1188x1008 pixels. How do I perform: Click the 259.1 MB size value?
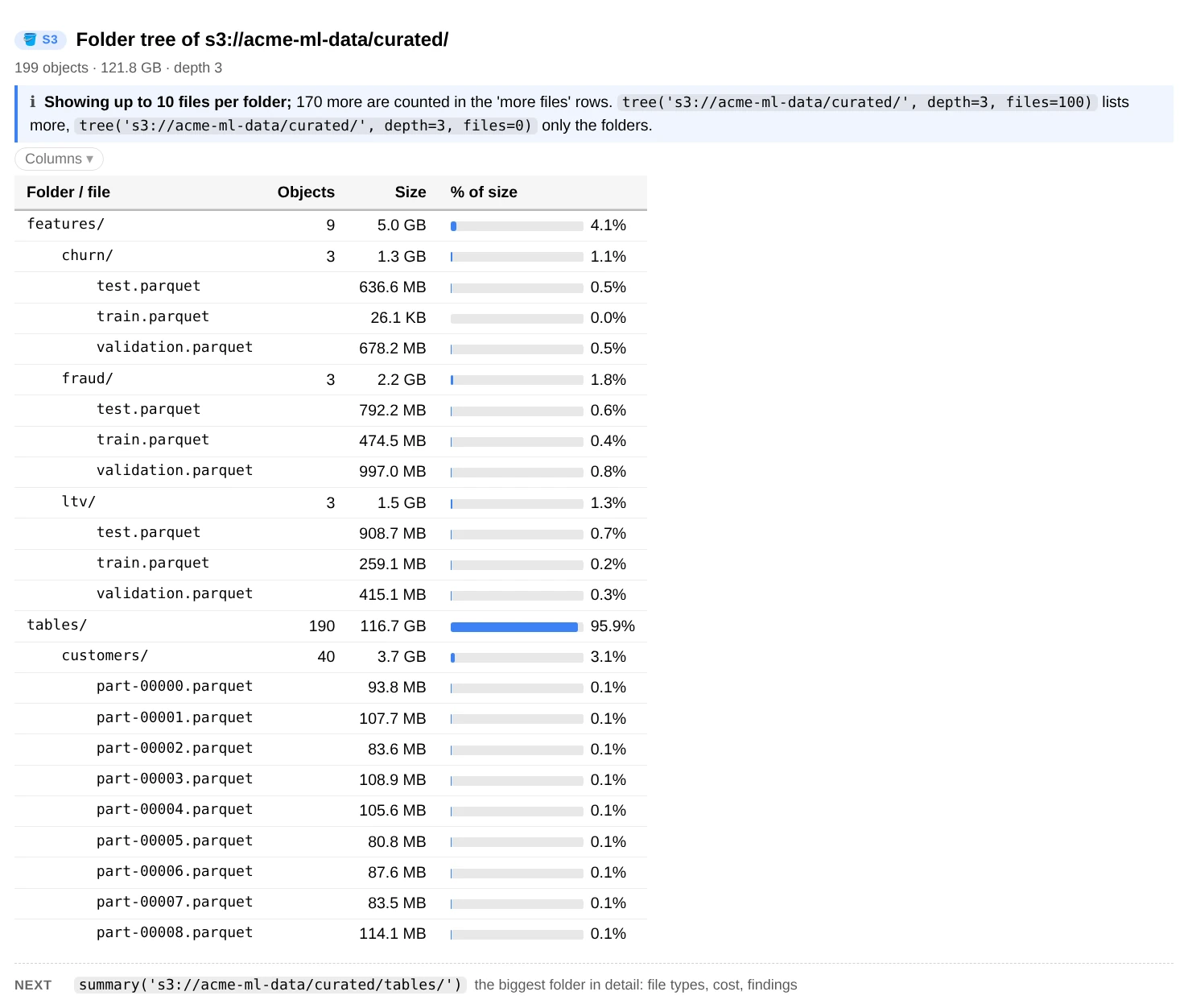[393, 564]
